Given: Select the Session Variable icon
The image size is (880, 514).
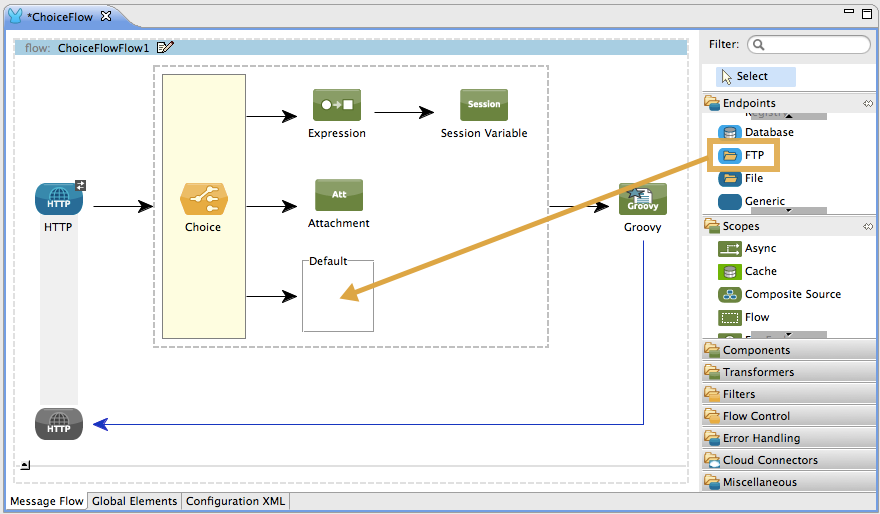Looking at the screenshot, I should point(483,105).
